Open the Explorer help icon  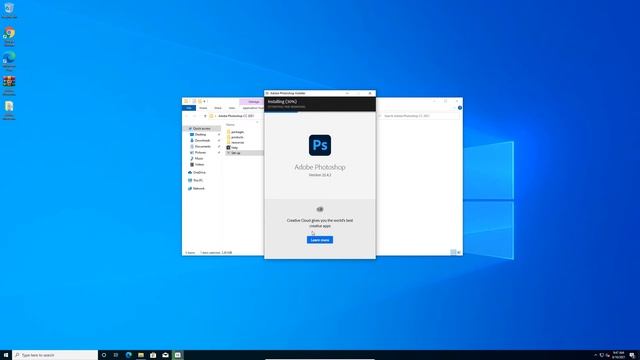[x=460, y=108]
